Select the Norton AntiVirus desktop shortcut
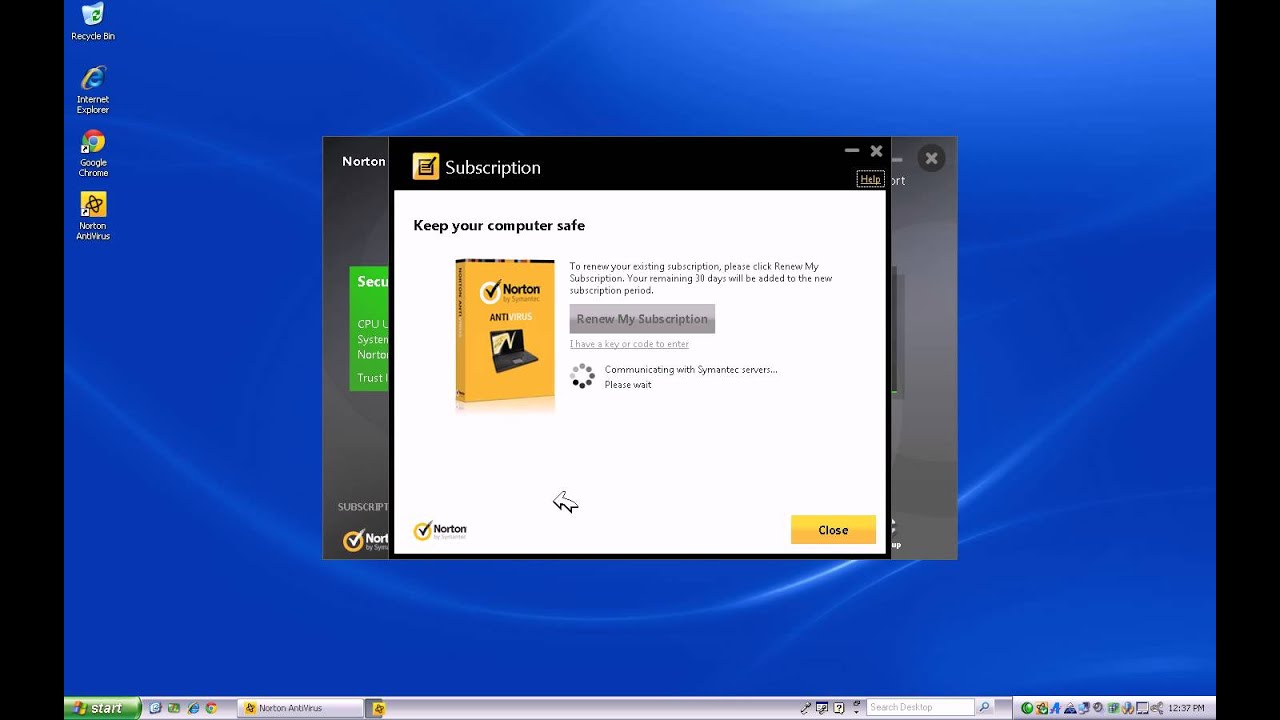Image resolution: width=1280 pixels, height=720 pixels. [93, 216]
